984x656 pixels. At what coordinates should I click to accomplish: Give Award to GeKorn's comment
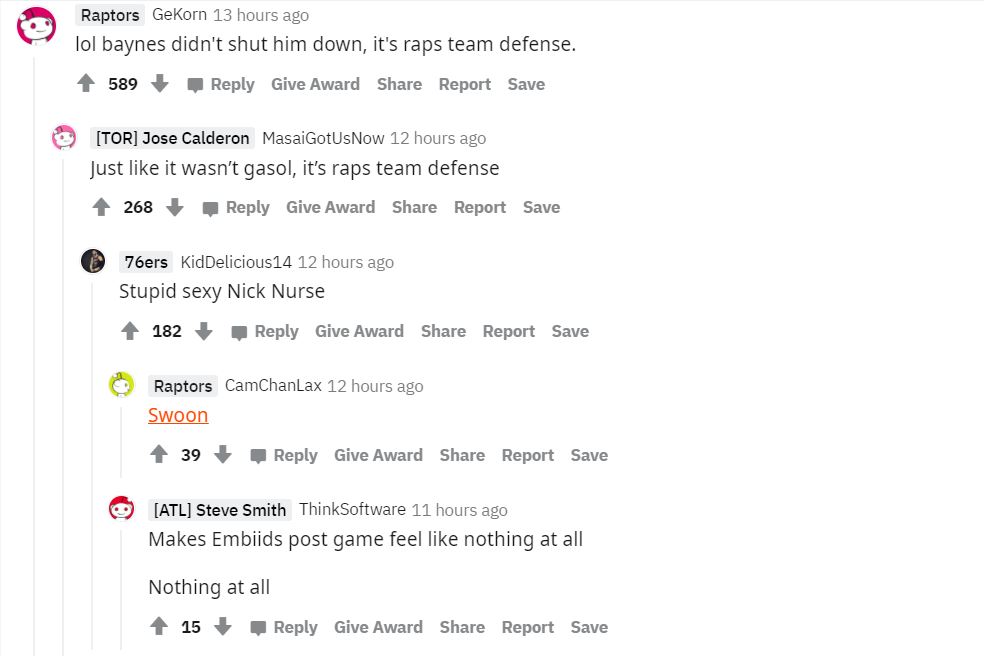point(315,84)
